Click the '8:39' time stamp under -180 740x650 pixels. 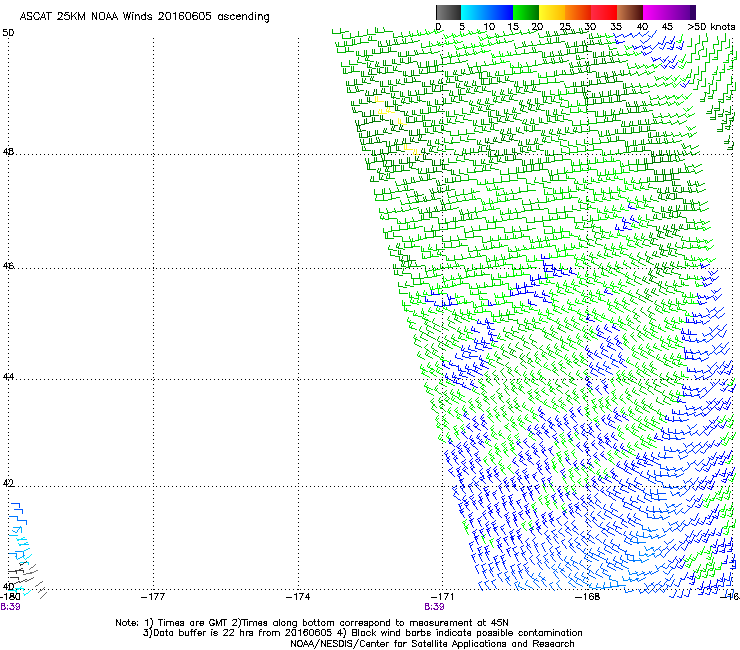pyautogui.click(x=10, y=607)
